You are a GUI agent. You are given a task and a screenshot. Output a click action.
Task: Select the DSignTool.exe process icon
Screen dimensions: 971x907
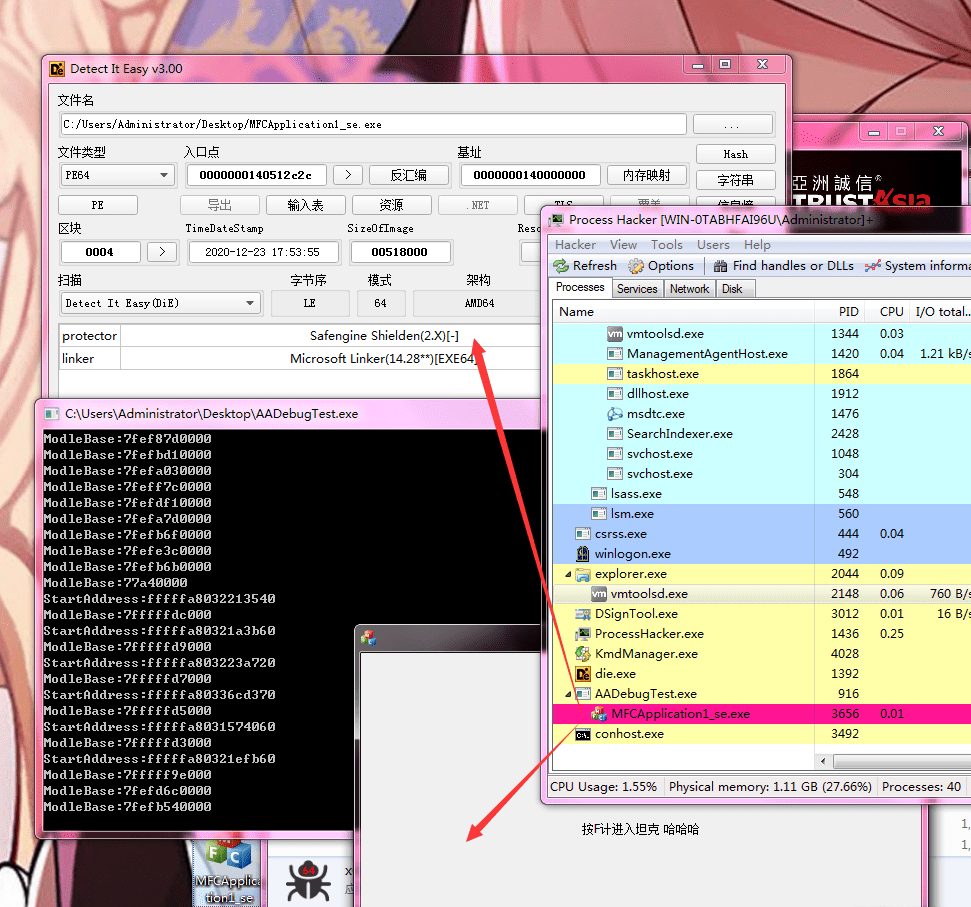pyautogui.click(x=583, y=614)
